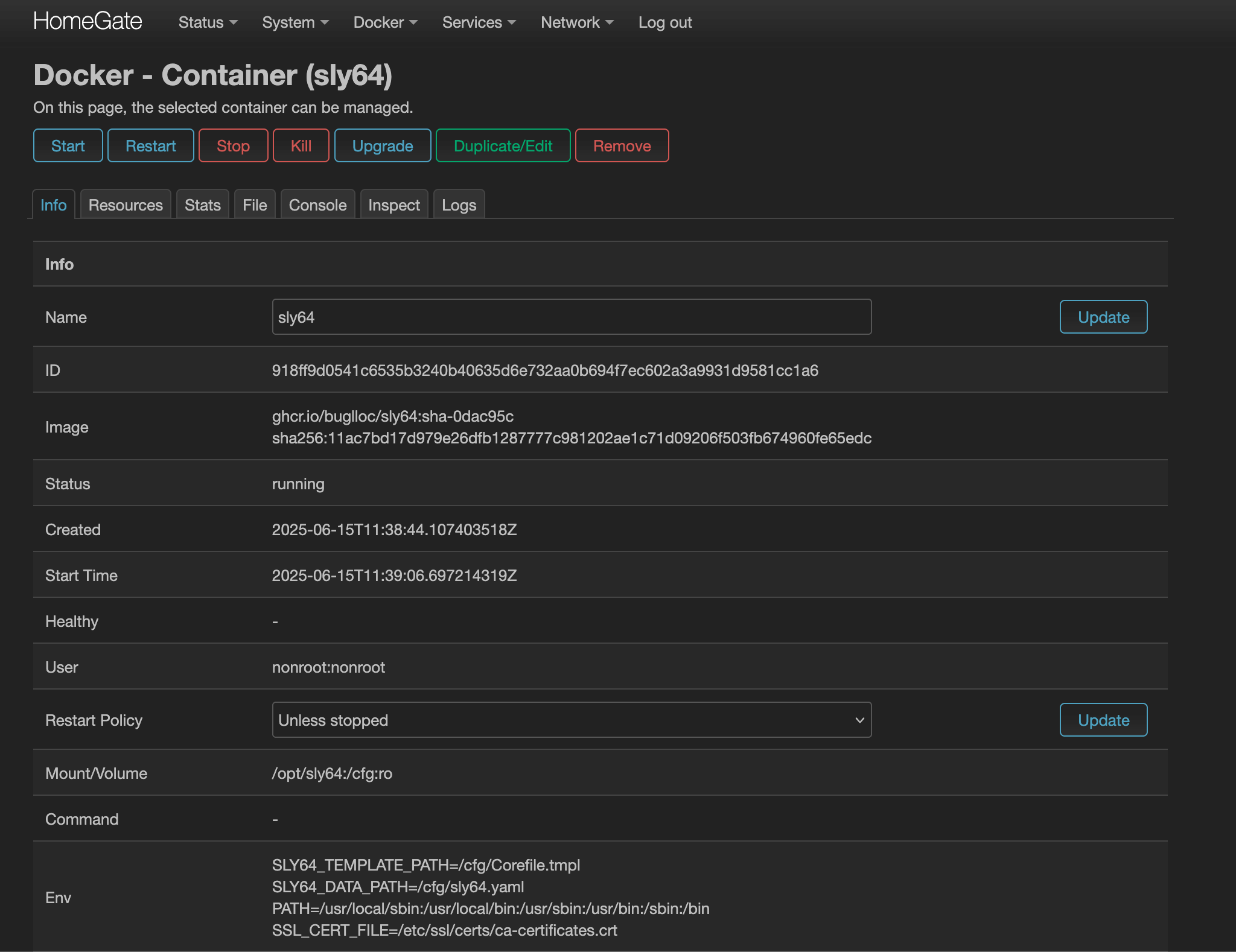Open the Docker dropdown menu
The image size is (1236, 952).
click(385, 22)
